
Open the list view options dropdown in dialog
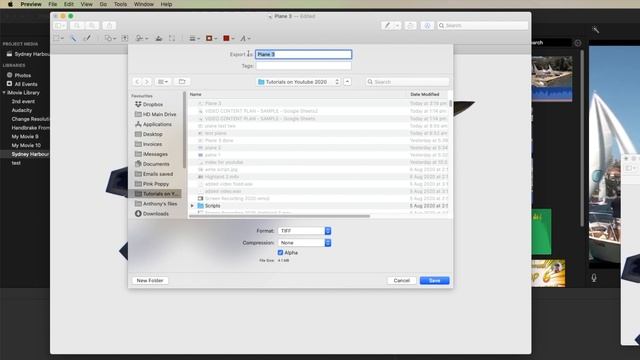[x=162, y=82]
